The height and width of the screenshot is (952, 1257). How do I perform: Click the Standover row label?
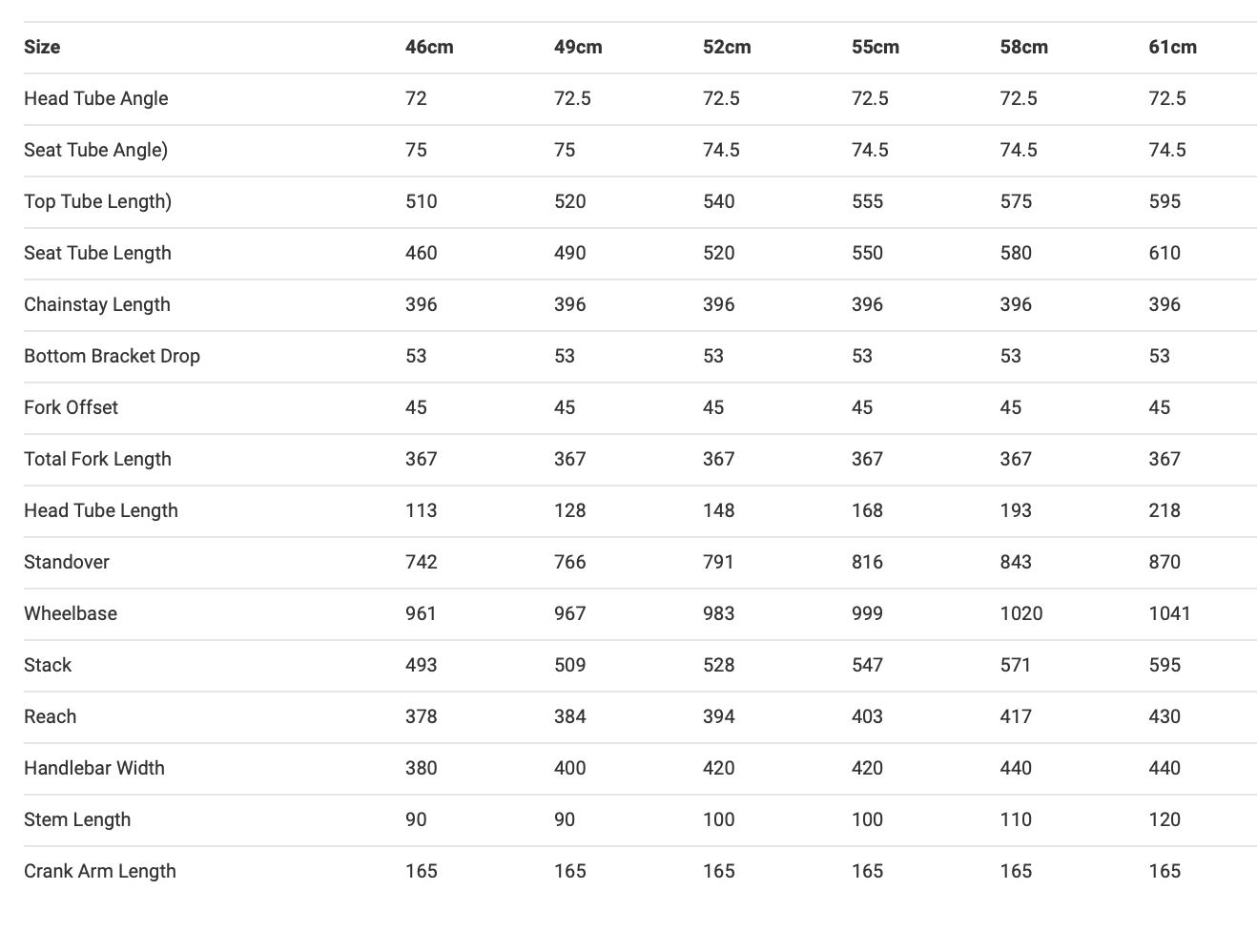[x=66, y=563]
